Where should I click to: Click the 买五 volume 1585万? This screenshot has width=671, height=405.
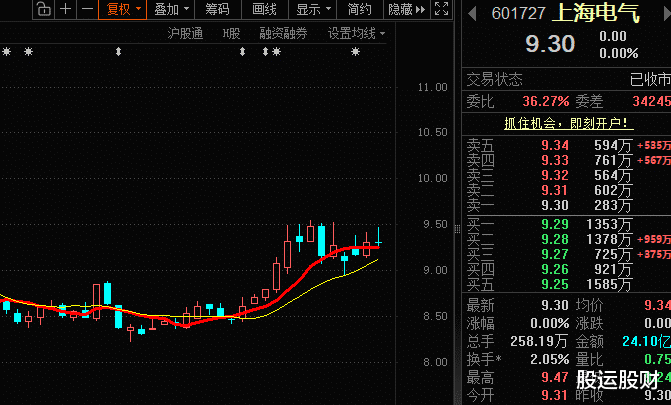click(609, 284)
